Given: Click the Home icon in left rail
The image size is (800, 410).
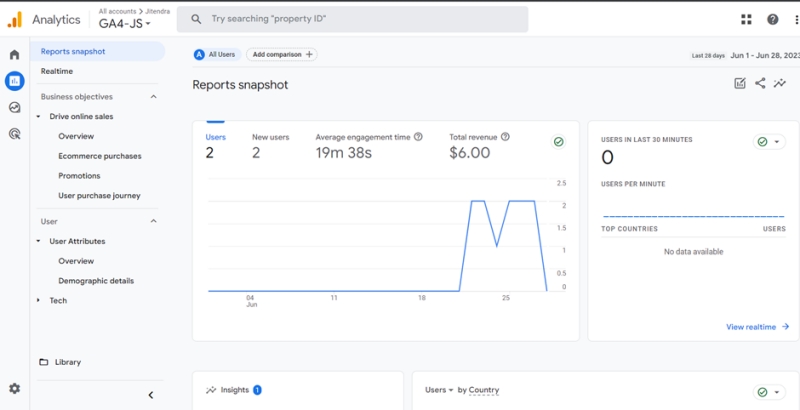Looking at the screenshot, I should pyautogui.click(x=14, y=55).
